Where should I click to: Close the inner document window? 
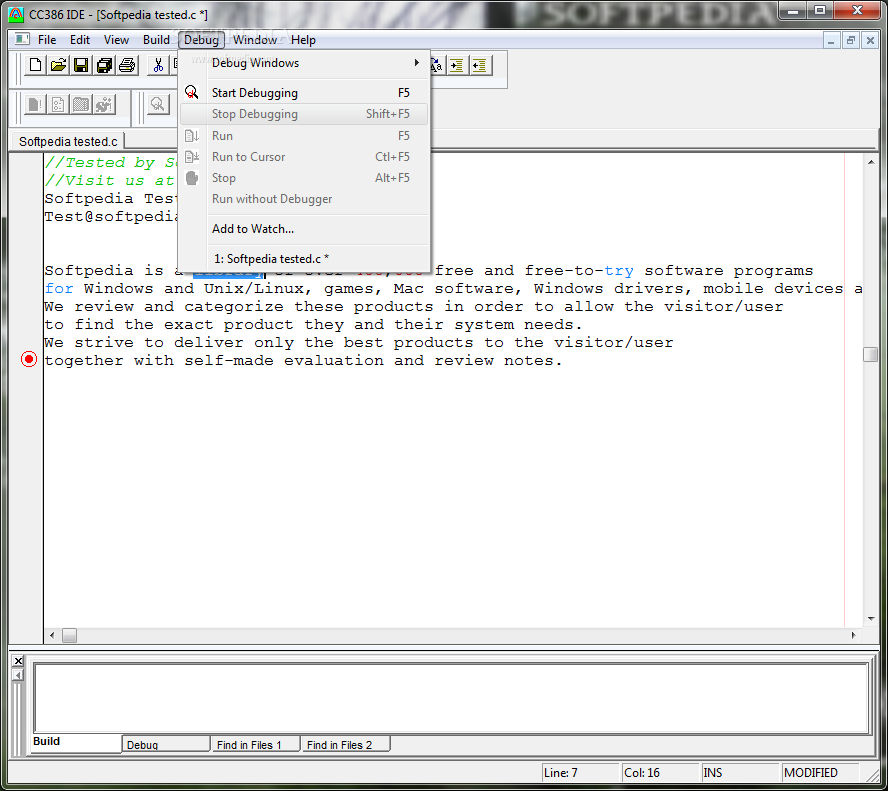[x=870, y=40]
